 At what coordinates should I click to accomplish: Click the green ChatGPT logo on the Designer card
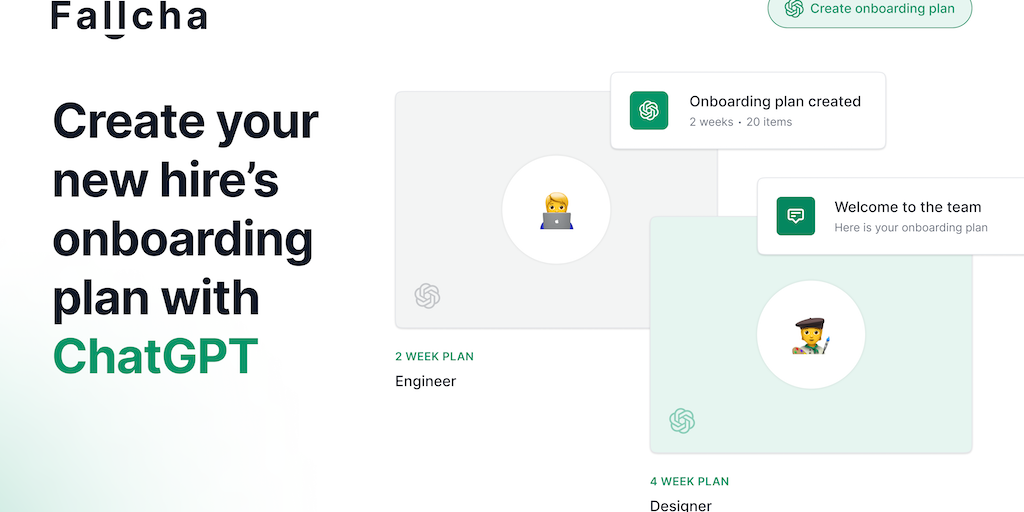click(682, 421)
